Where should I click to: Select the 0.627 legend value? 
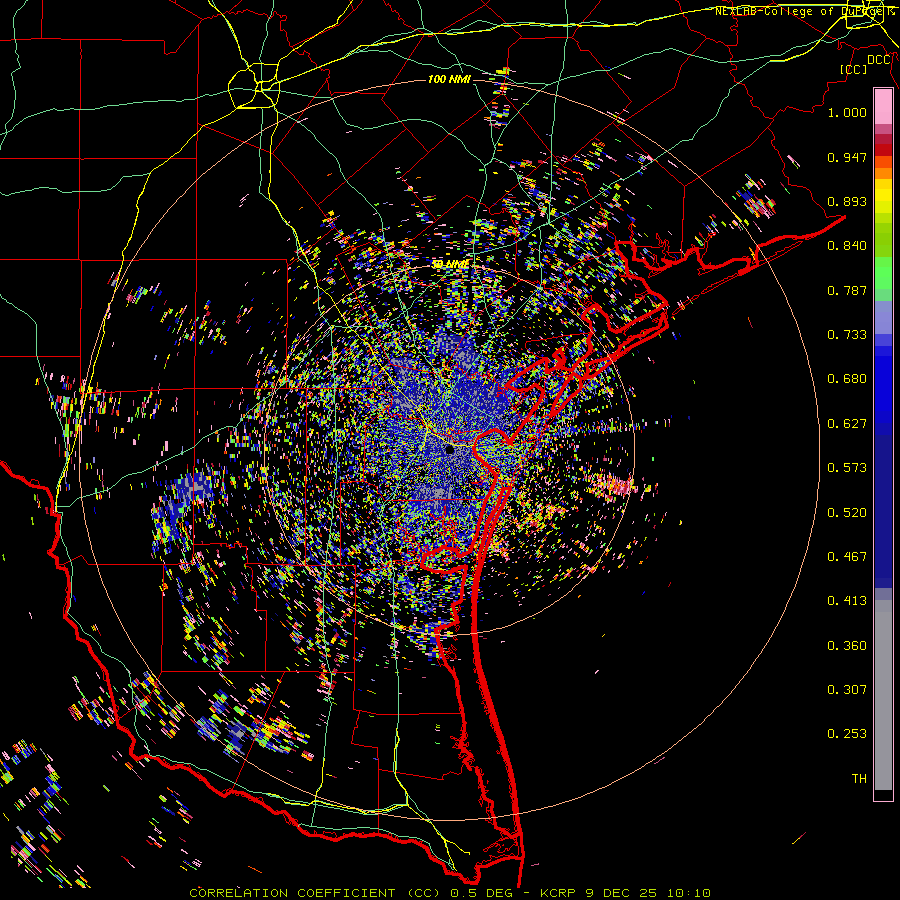pos(847,424)
